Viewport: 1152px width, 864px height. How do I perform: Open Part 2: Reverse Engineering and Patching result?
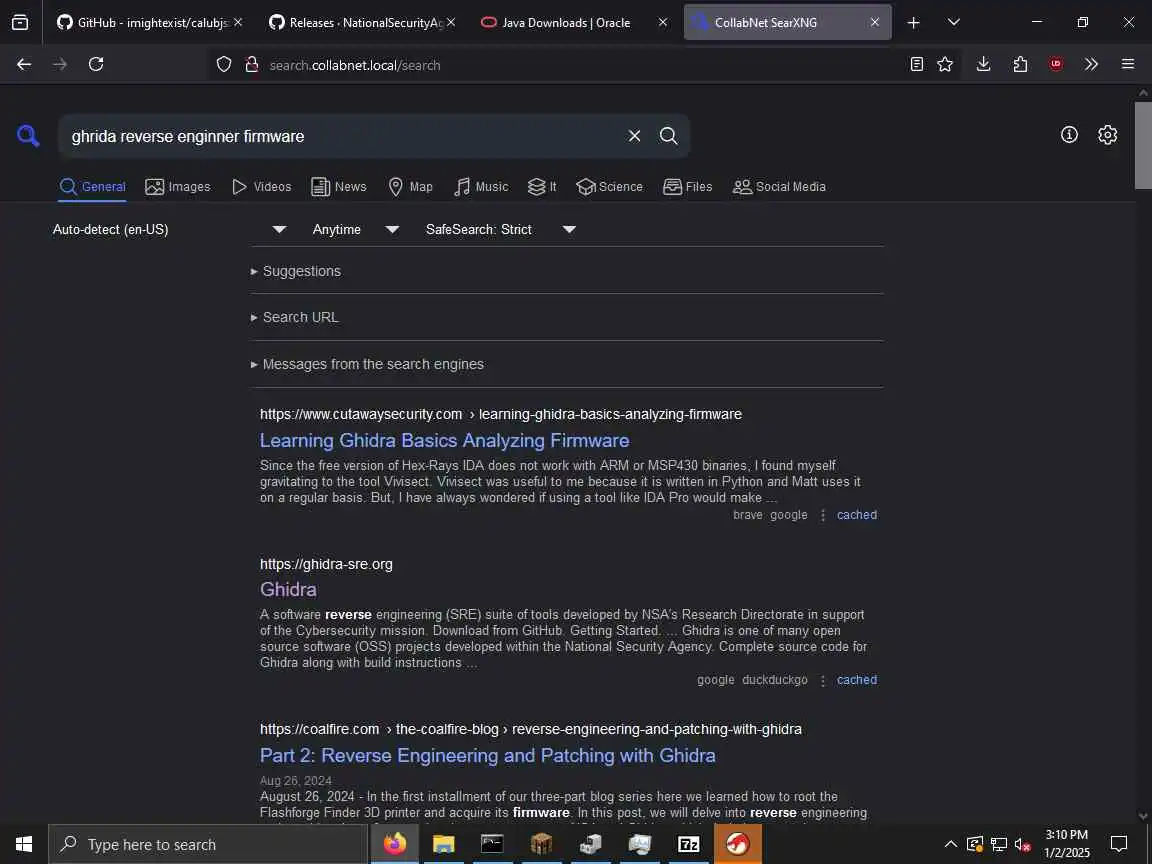[488, 755]
